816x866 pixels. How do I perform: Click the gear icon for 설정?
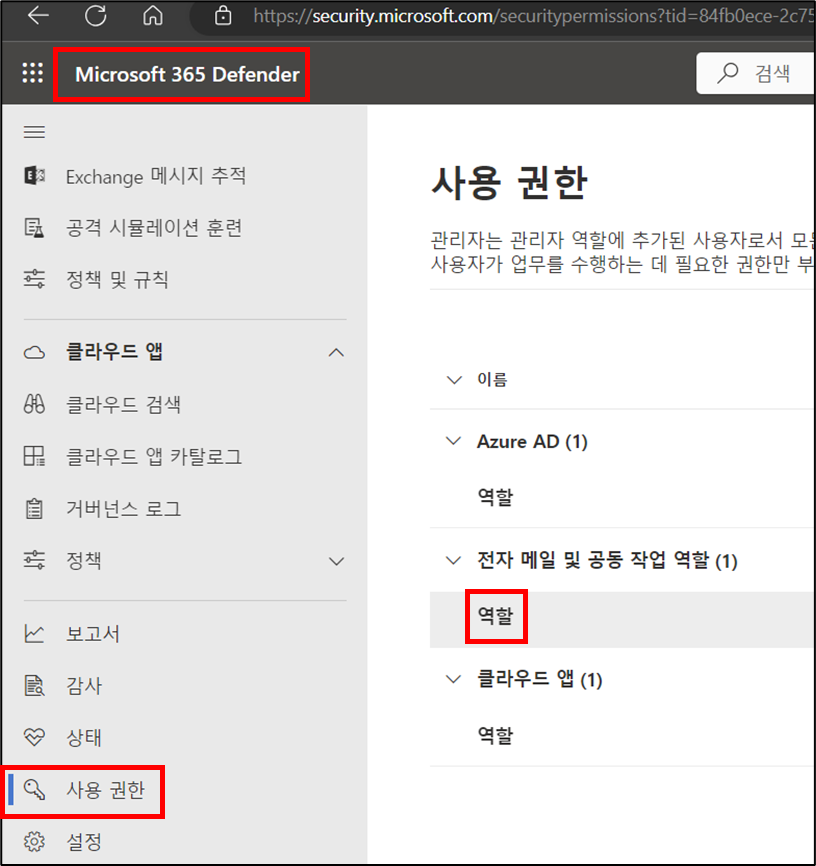pyautogui.click(x=34, y=842)
